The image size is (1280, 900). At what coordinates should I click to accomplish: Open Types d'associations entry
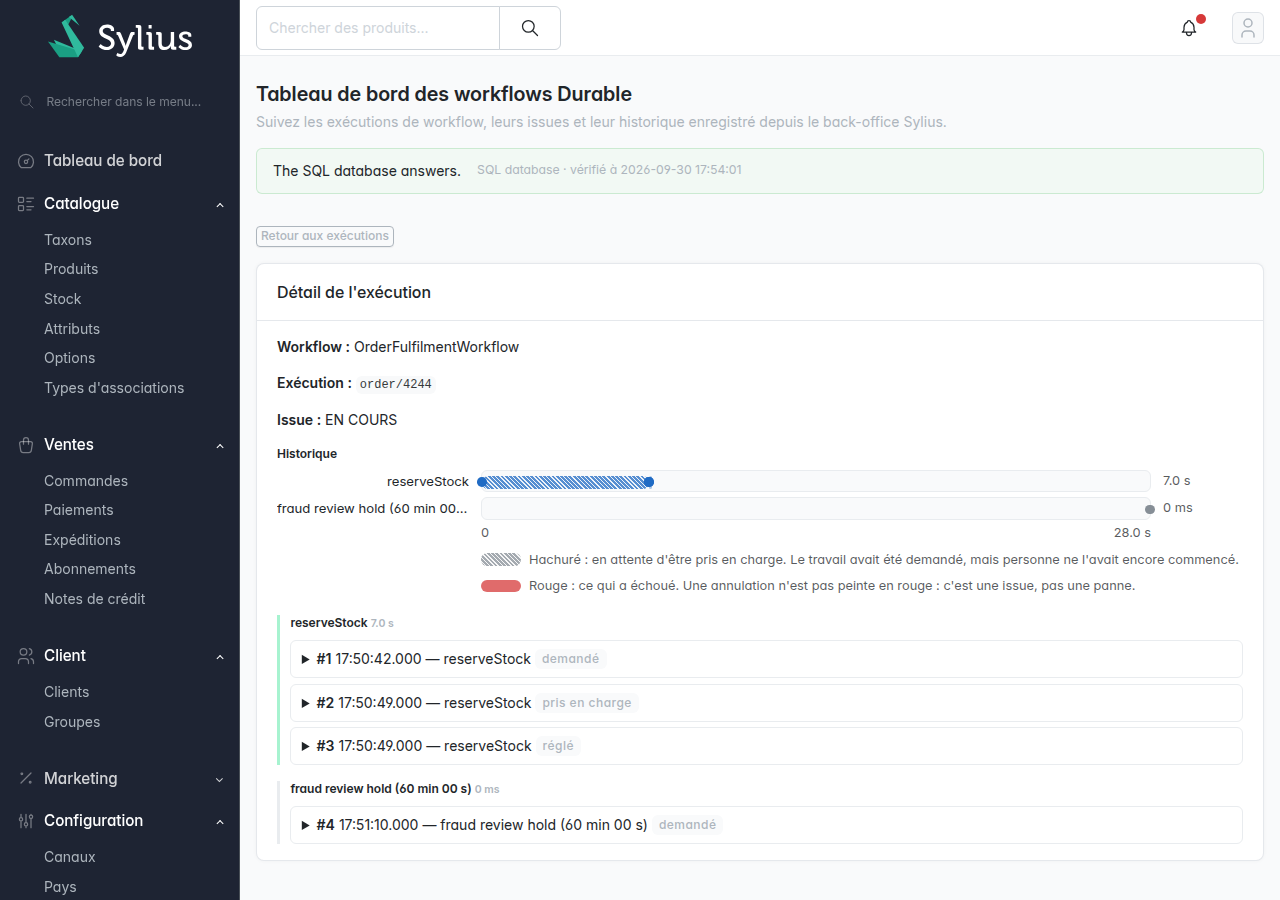[x=114, y=388]
